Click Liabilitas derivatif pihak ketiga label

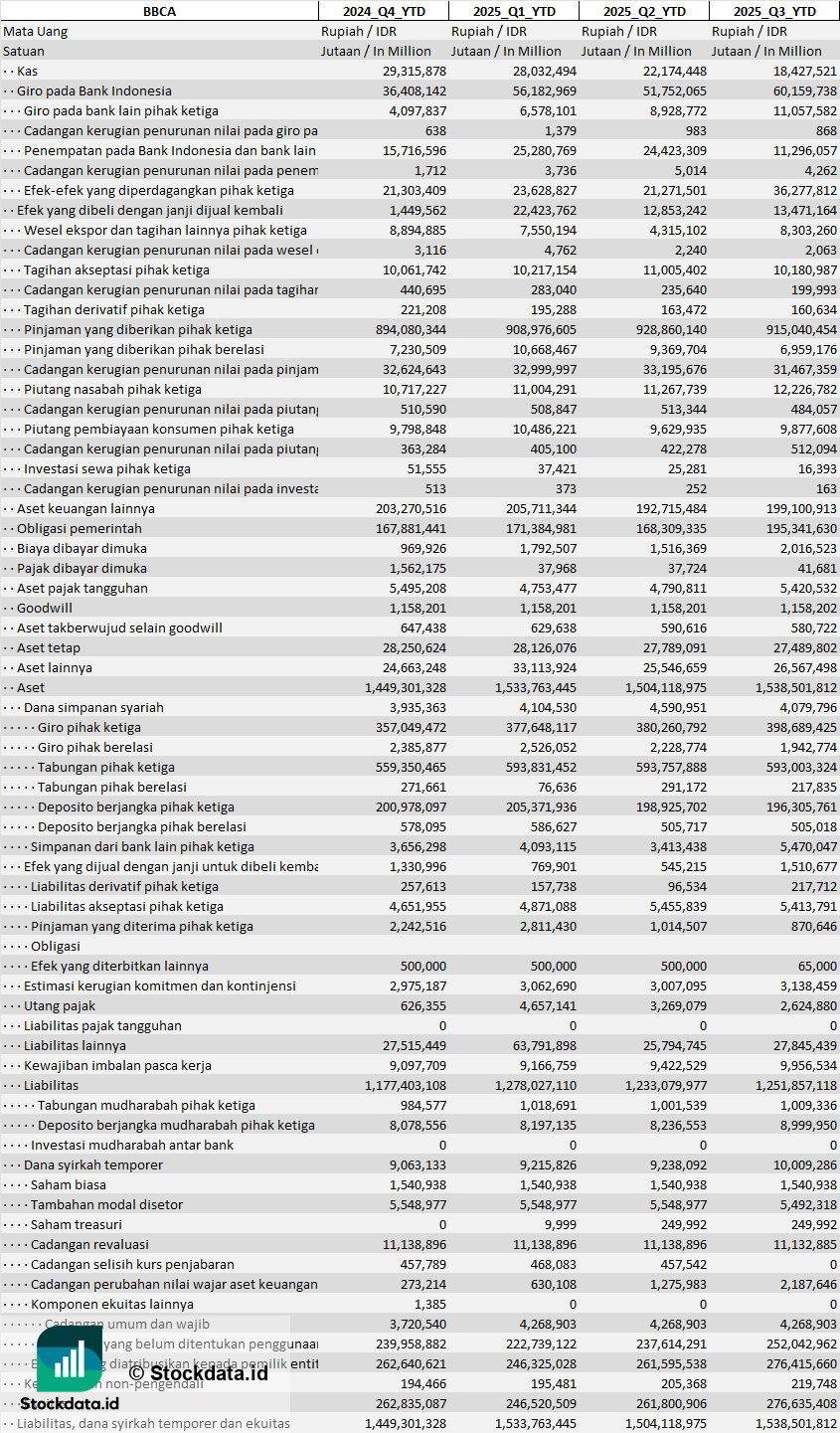[124, 886]
